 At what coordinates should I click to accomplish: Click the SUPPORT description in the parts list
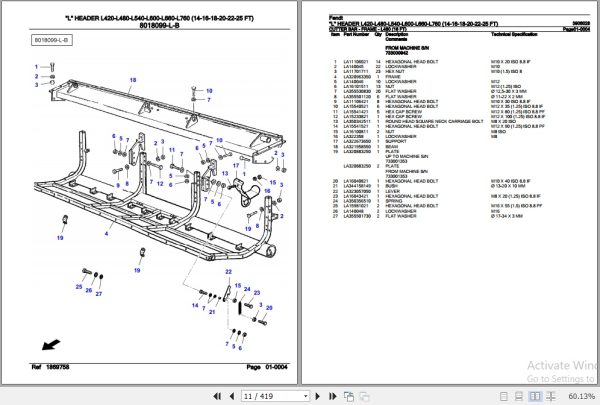click(x=396, y=141)
